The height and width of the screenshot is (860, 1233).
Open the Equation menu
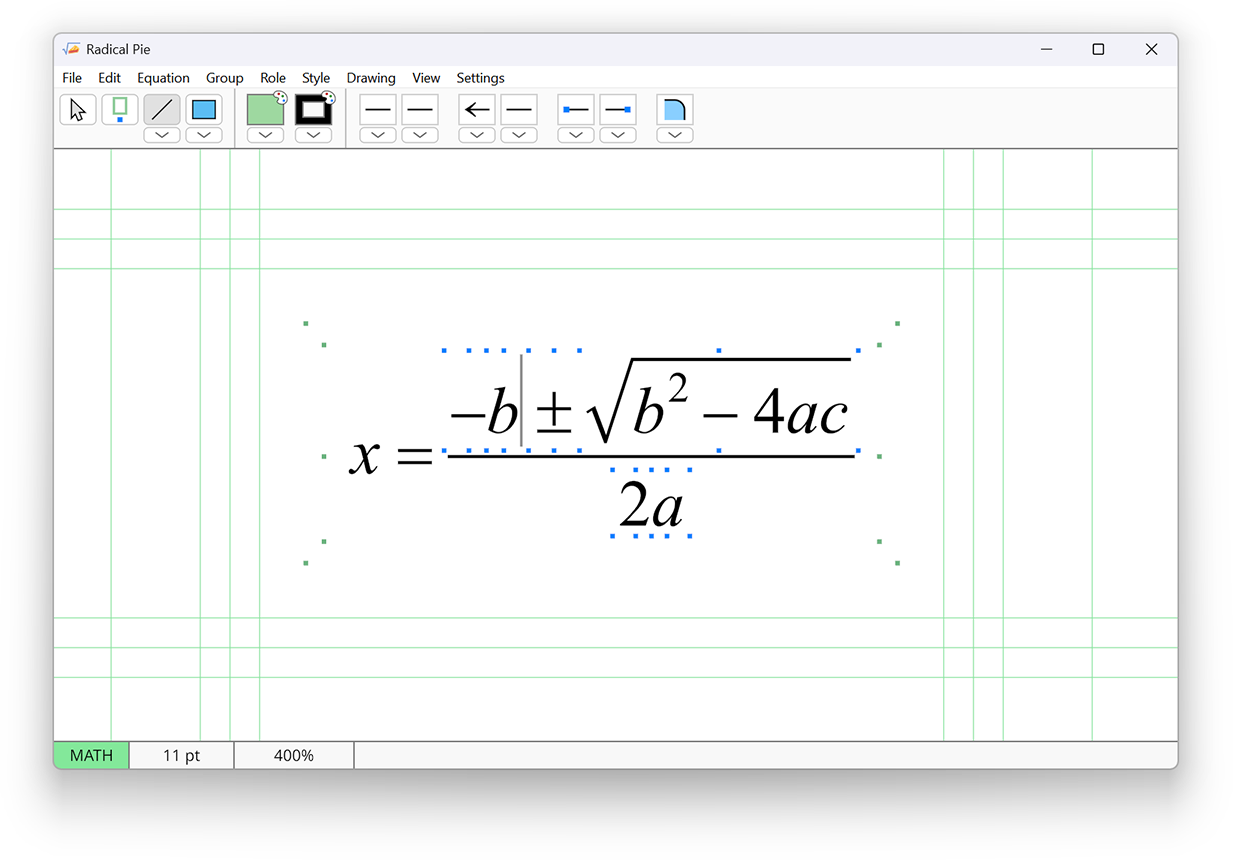point(163,77)
